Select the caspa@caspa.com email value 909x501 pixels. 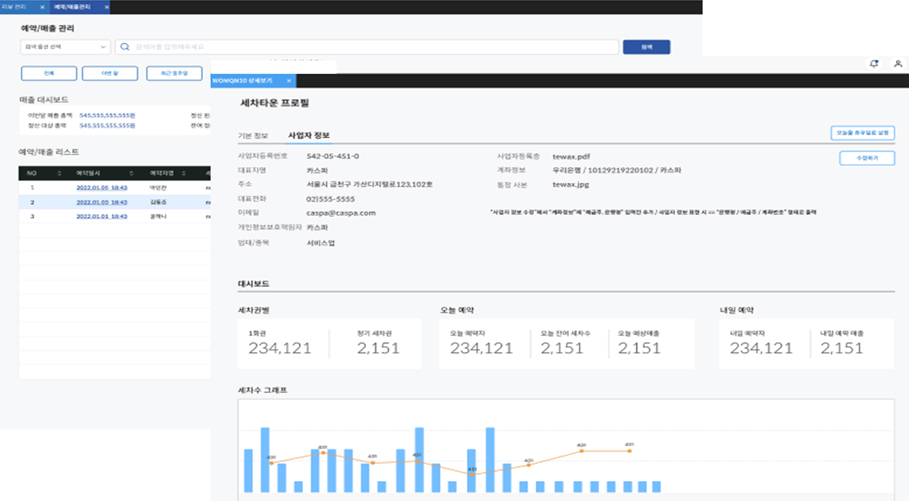341,213
